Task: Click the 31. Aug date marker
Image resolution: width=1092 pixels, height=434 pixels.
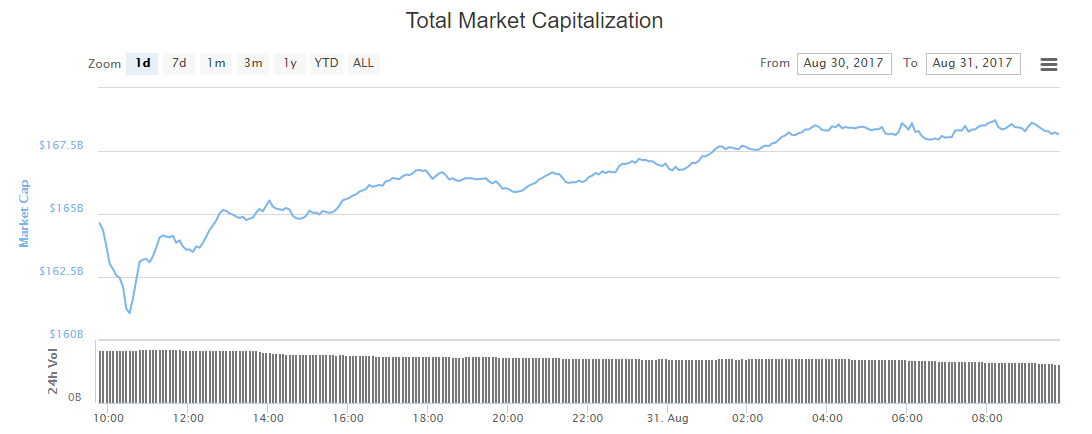Action: click(667, 418)
